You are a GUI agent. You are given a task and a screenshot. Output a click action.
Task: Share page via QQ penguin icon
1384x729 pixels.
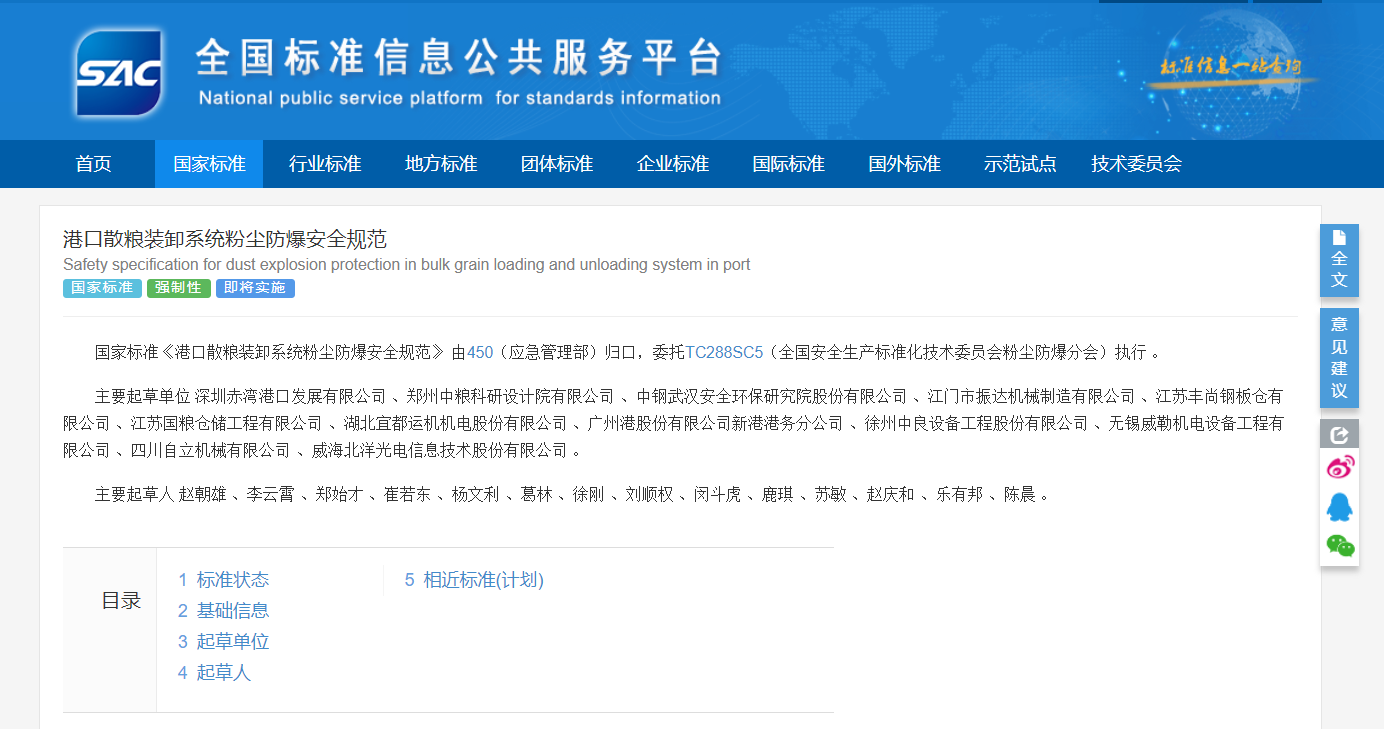coord(1340,507)
